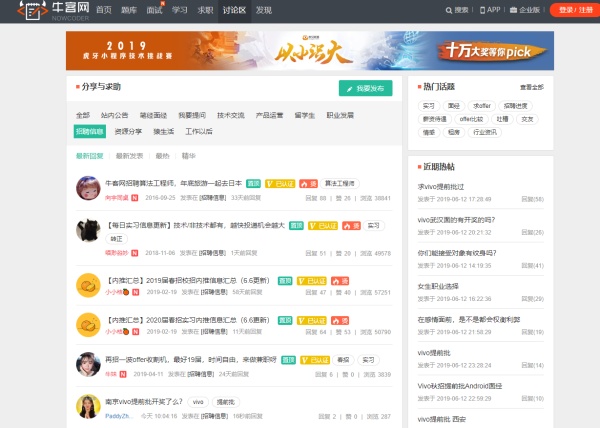Sort posts by 最热
Screen dimensions: 600x428
pos(162,156)
